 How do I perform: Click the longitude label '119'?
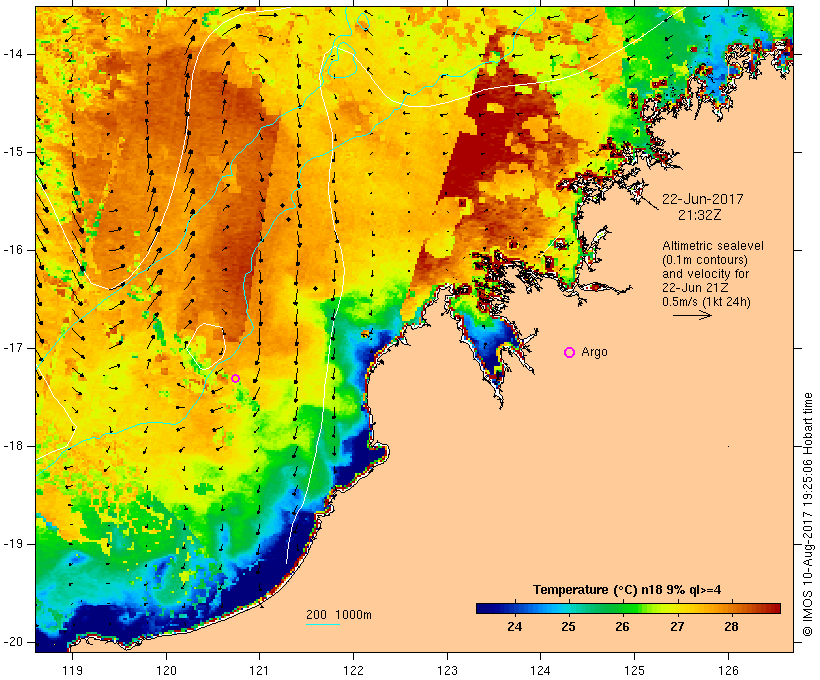(x=72, y=670)
